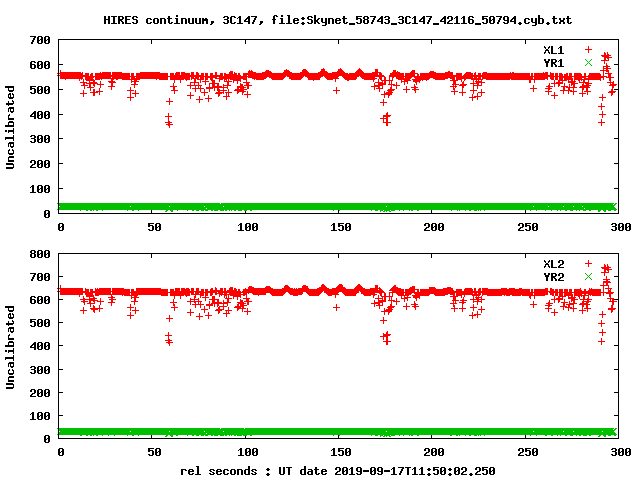Click the red plus marker beside XL2
This screenshot has height=480, width=640.
(x=588, y=263)
